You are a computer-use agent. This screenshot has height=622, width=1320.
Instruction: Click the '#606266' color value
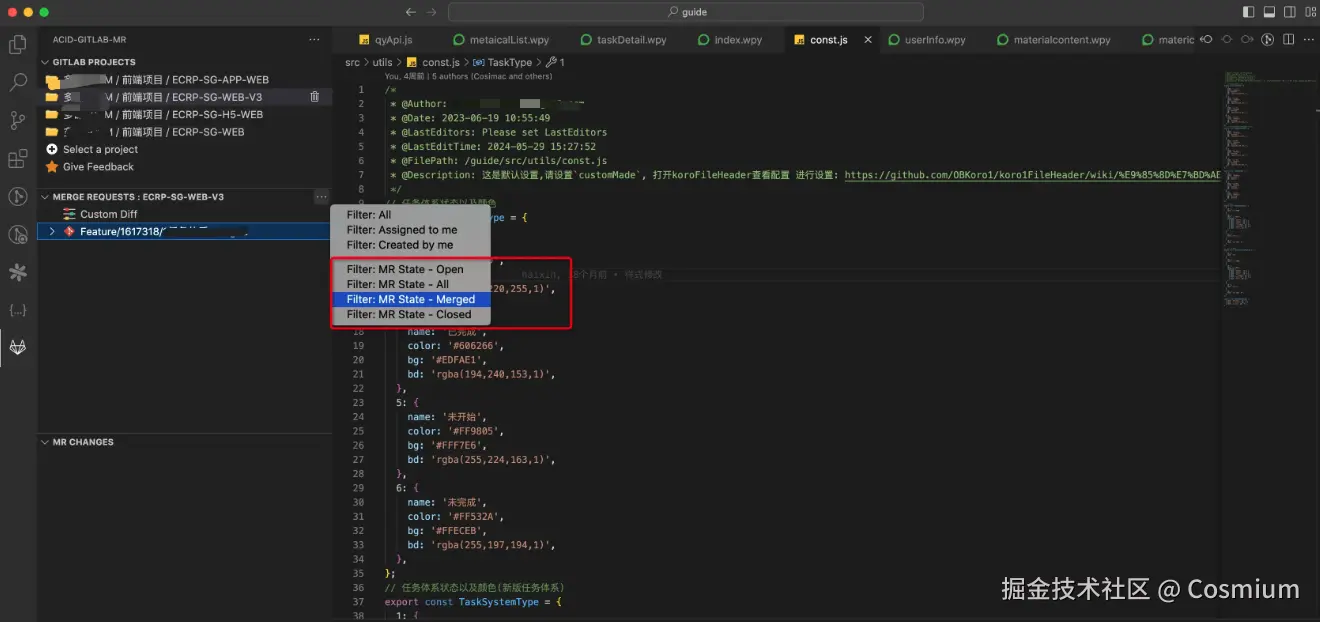point(471,345)
